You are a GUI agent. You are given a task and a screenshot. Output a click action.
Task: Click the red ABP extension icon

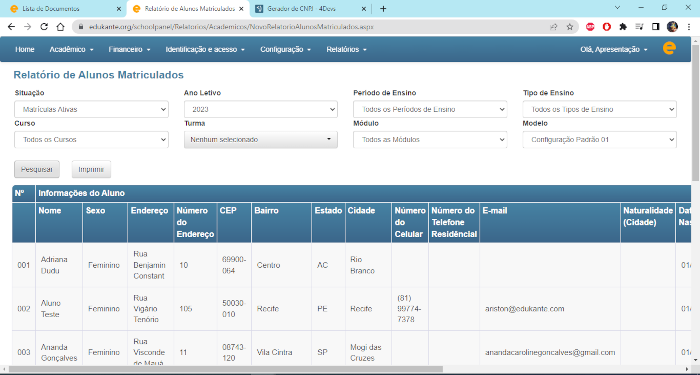point(590,27)
